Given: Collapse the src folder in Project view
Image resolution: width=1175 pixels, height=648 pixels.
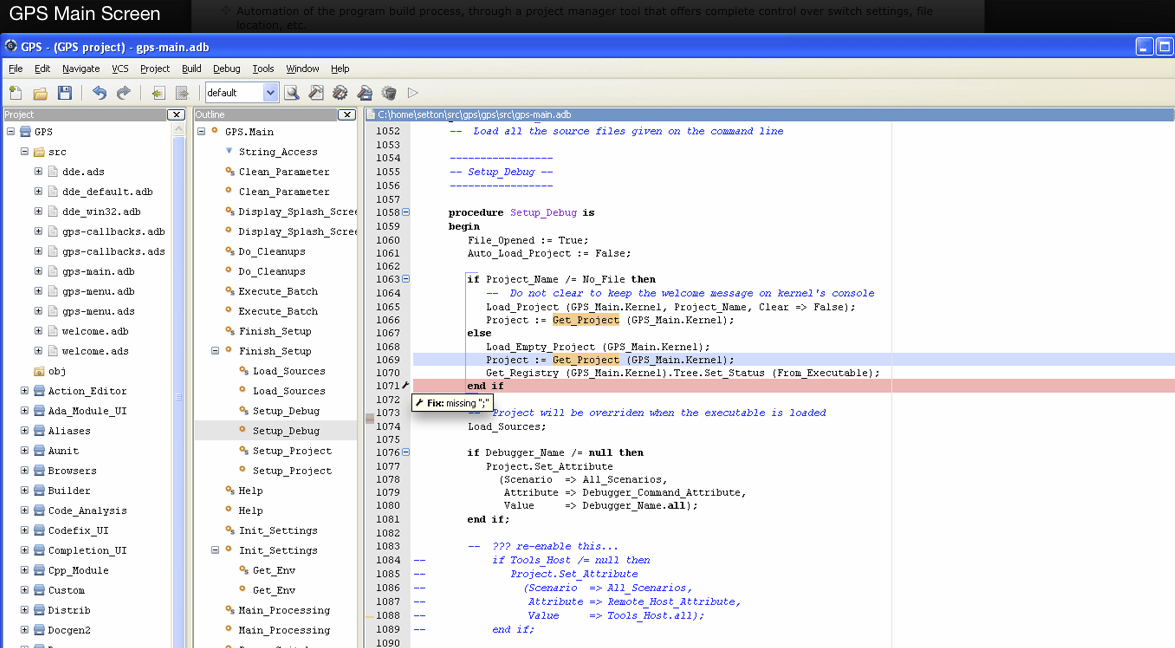Looking at the screenshot, I should click(22, 151).
